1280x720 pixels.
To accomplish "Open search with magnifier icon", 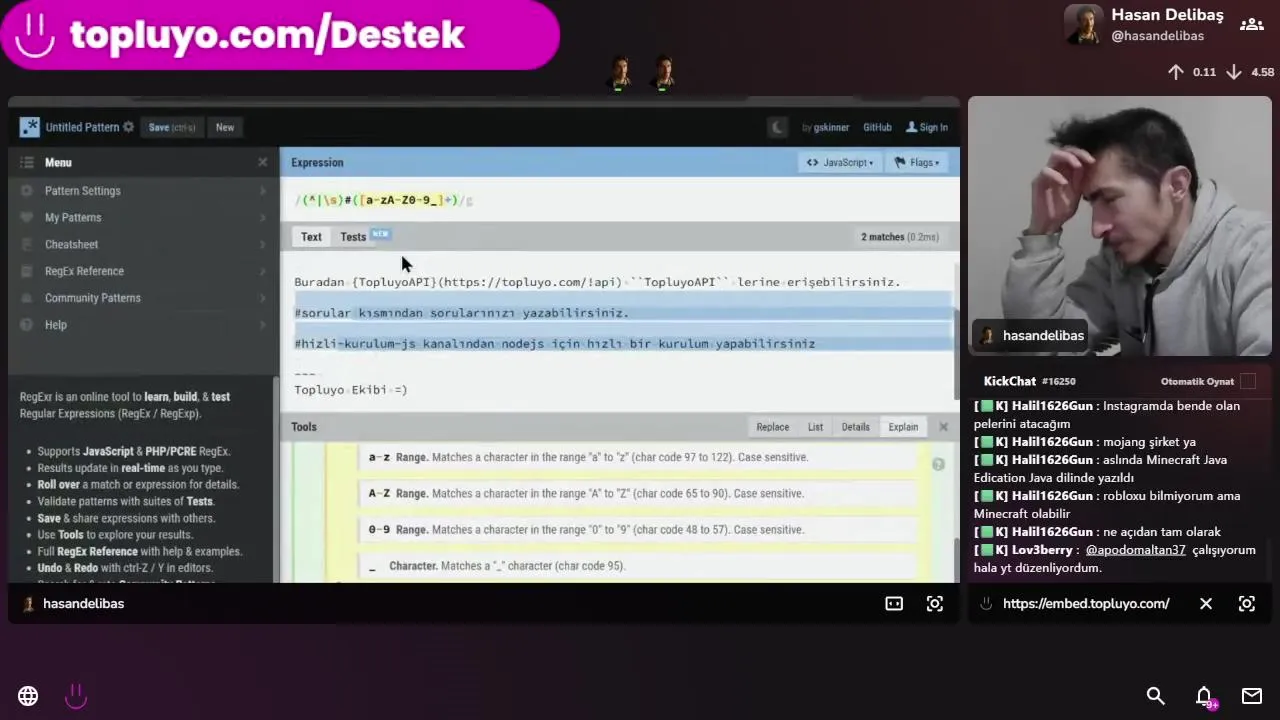I will [x=1155, y=696].
